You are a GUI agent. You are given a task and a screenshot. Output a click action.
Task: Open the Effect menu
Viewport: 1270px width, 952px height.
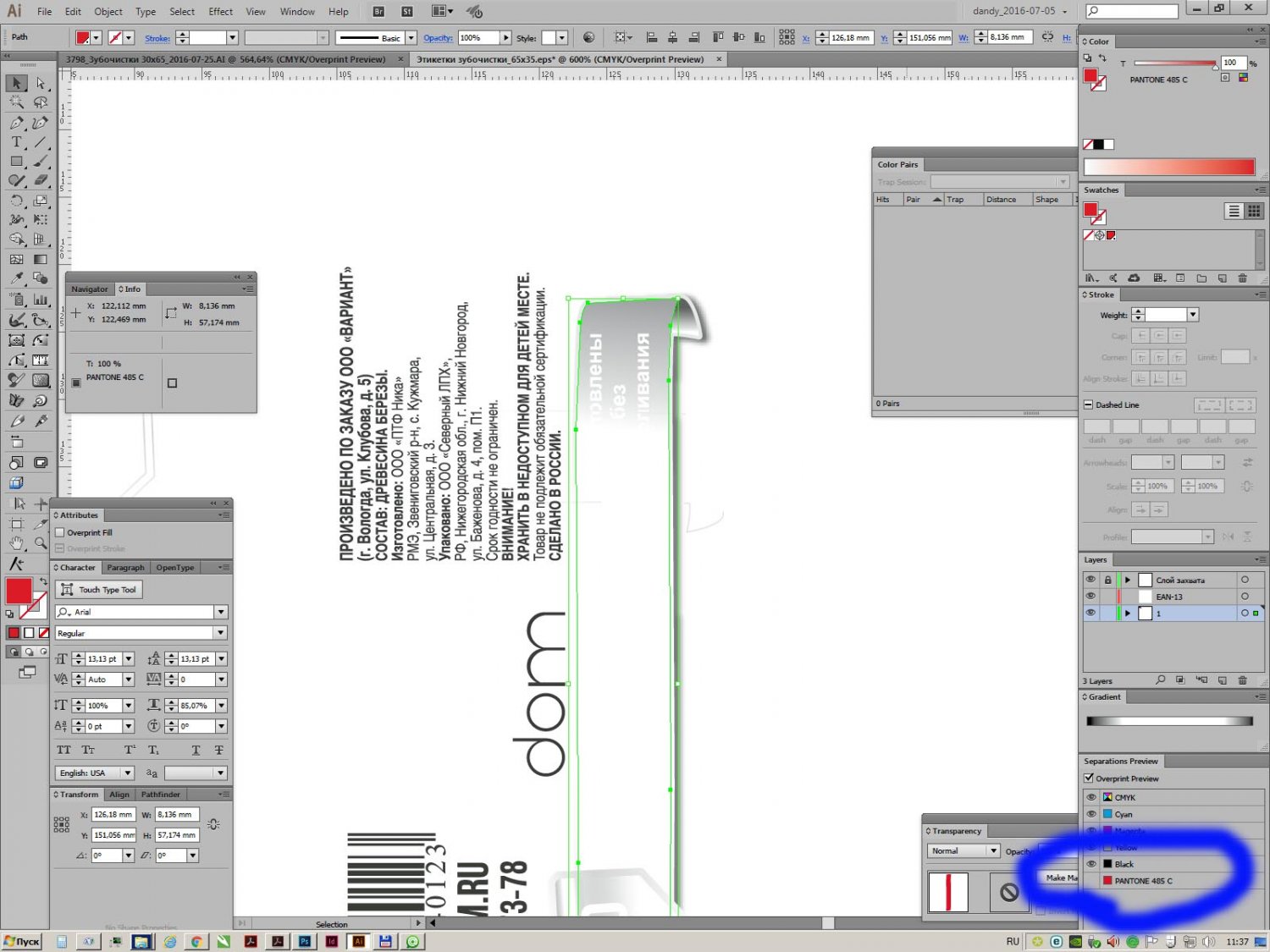point(221,12)
